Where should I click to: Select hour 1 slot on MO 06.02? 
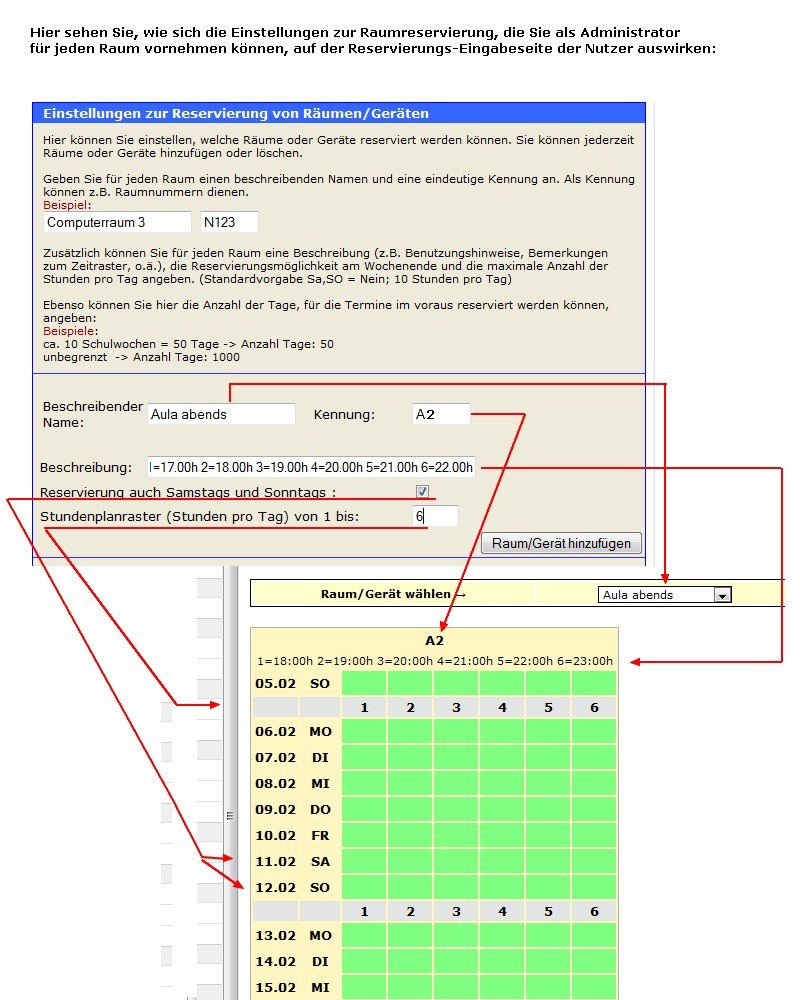(x=364, y=732)
